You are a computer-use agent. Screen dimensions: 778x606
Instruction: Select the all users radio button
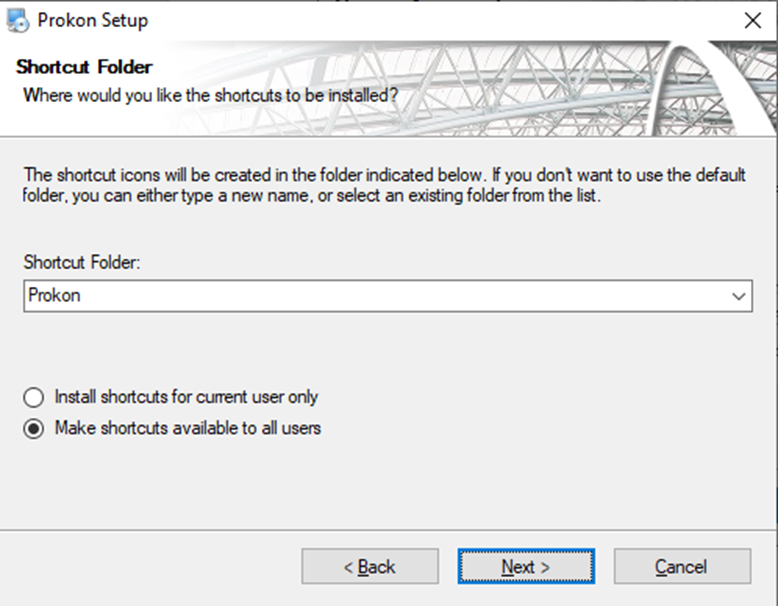click(34, 429)
